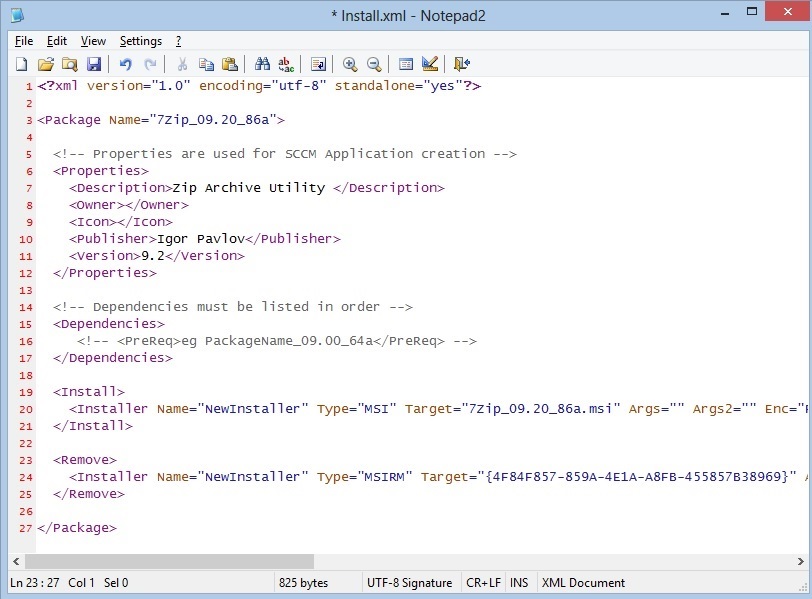The width and height of the screenshot is (812, 599).
Task: Open the View menu
Action: (x=93, y=41)
